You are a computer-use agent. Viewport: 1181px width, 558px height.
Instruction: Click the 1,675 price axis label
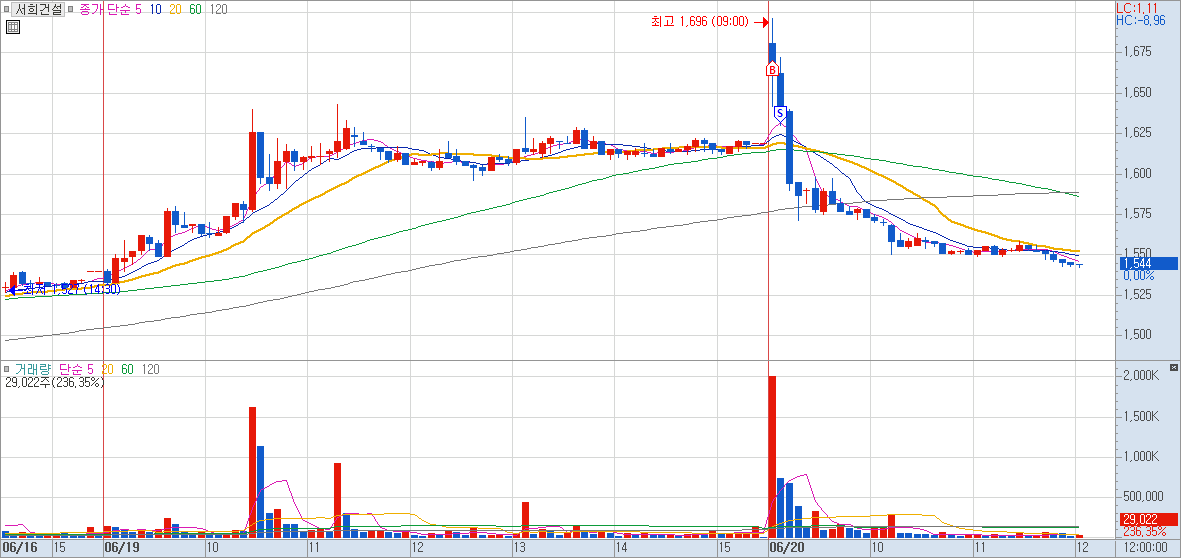(1137, 52)
